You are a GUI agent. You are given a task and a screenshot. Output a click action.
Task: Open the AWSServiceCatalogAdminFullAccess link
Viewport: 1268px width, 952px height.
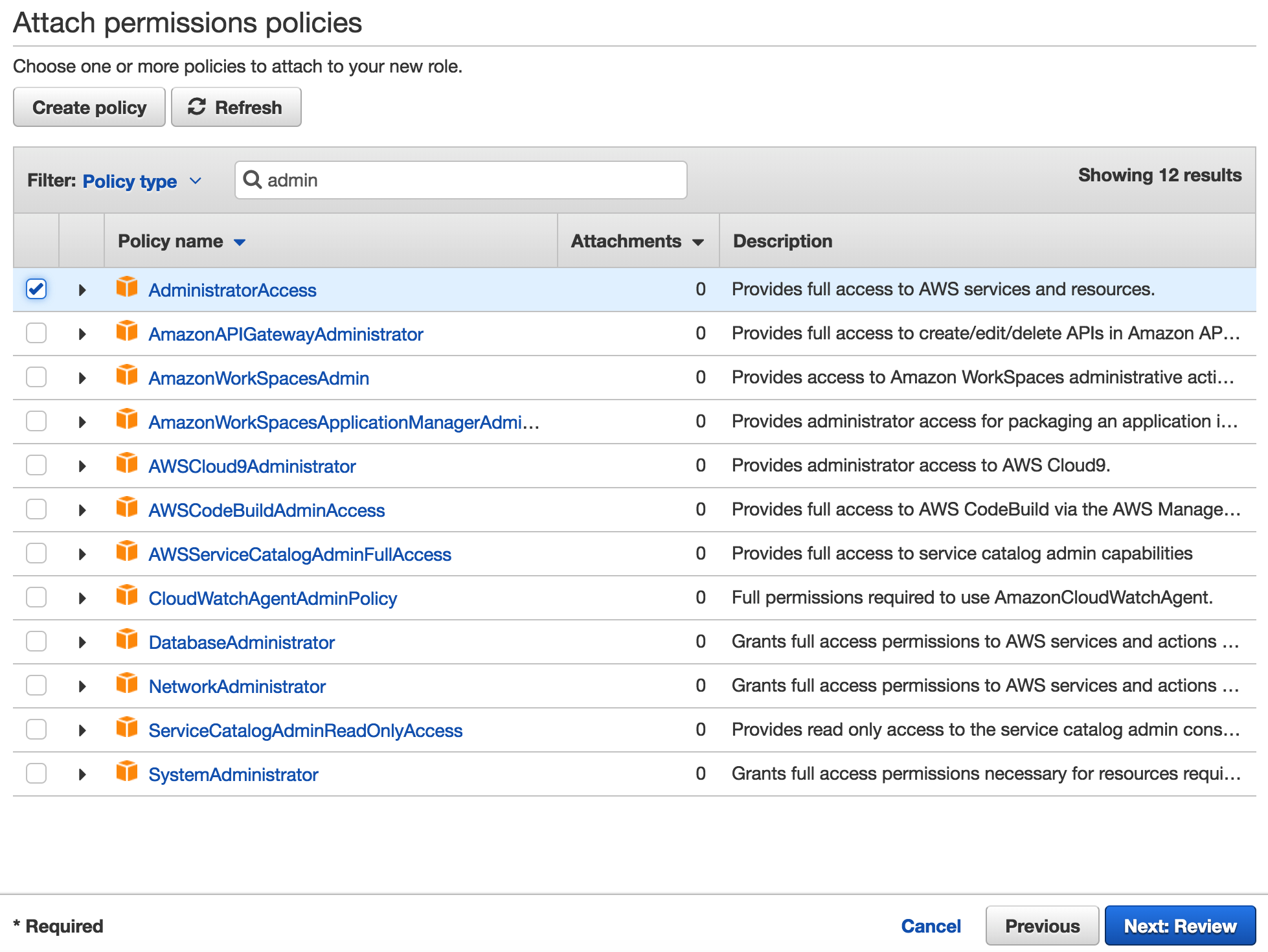pyautogui.click(x=300, y=554)
